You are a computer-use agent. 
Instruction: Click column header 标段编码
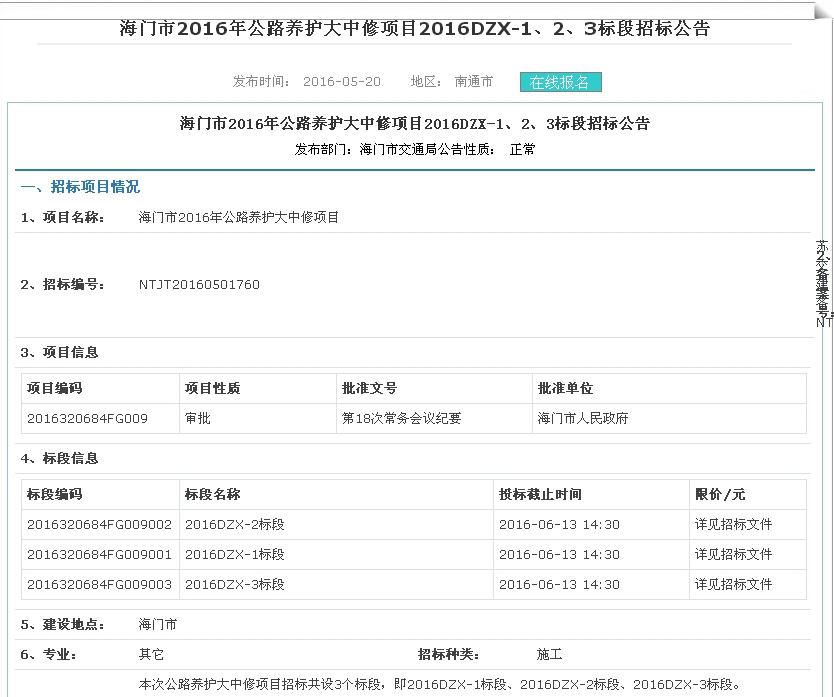pos(54,494)
